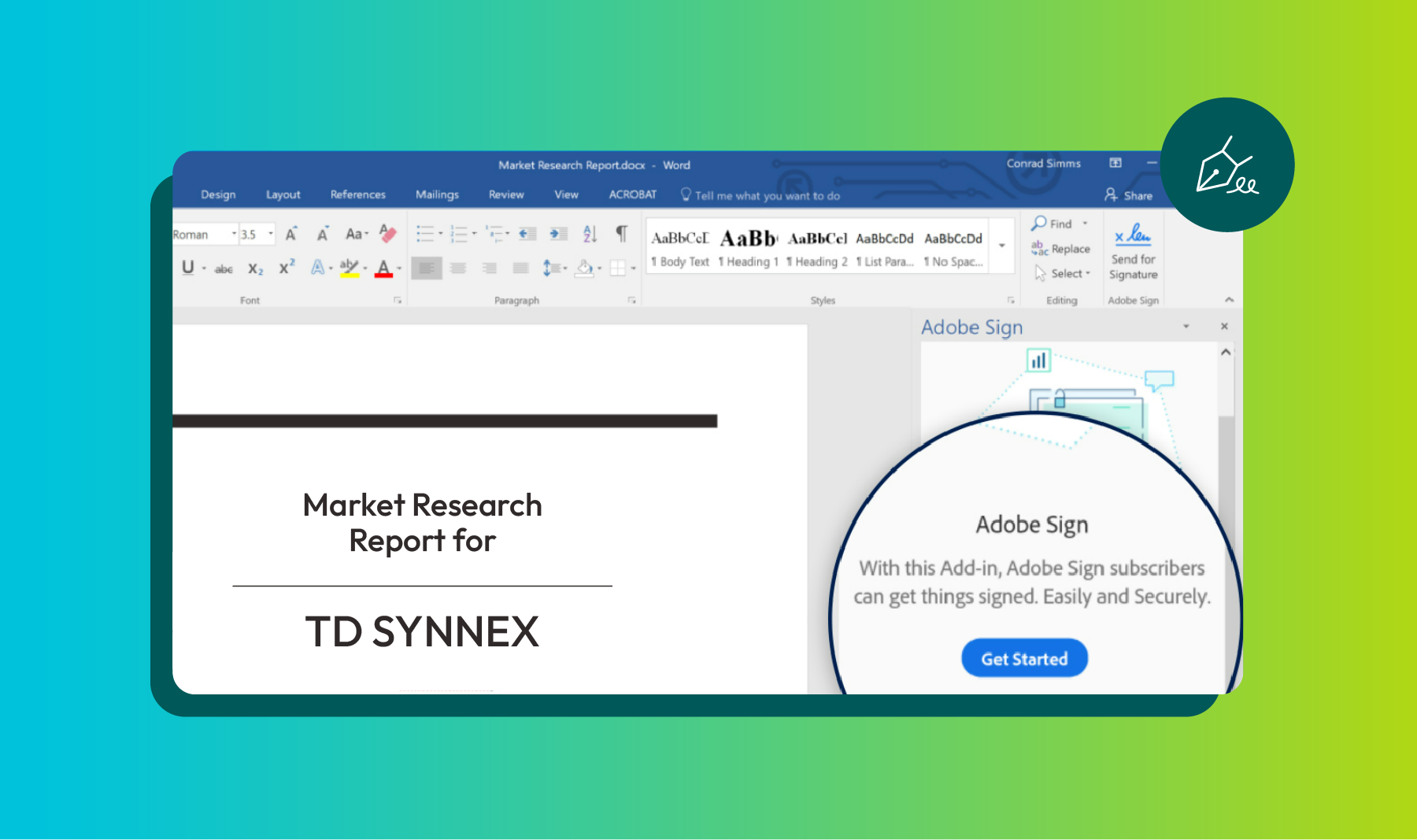
Task: Click the Conrad Simms account name
Action: point(1043,163)
